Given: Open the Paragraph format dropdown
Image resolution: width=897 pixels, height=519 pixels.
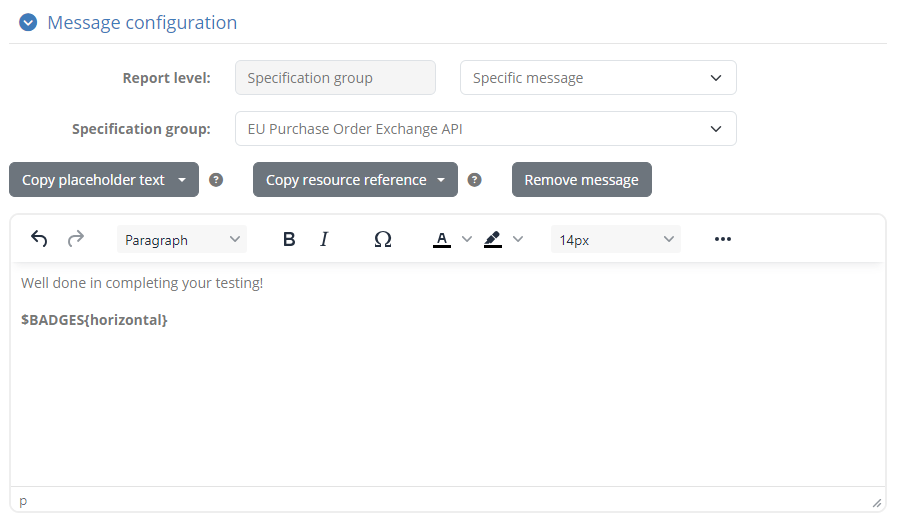Looking at the screenshot, I should (x=182, y=239).
